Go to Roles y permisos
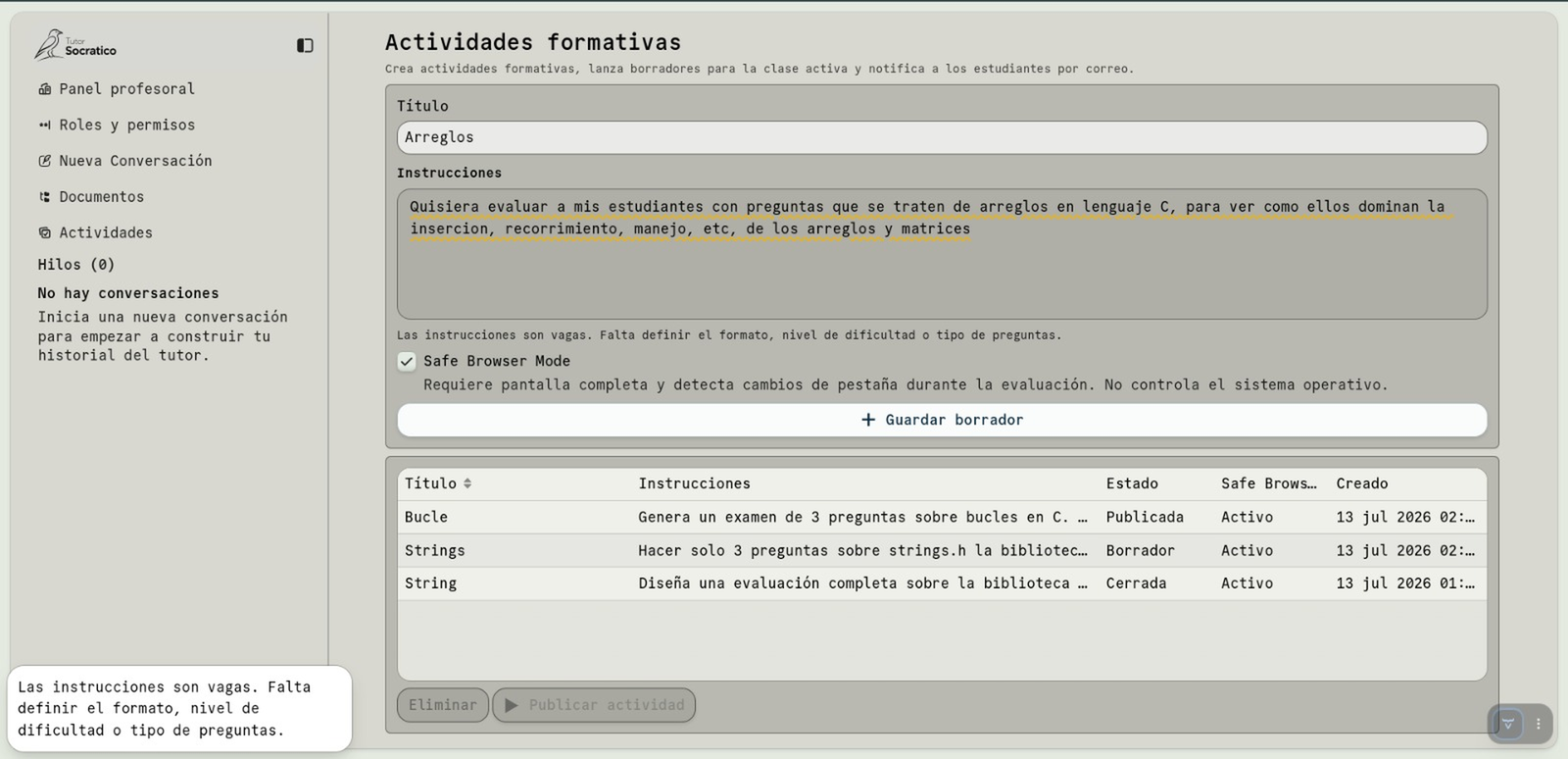The image size is (1568, 759). pos(126,126)
